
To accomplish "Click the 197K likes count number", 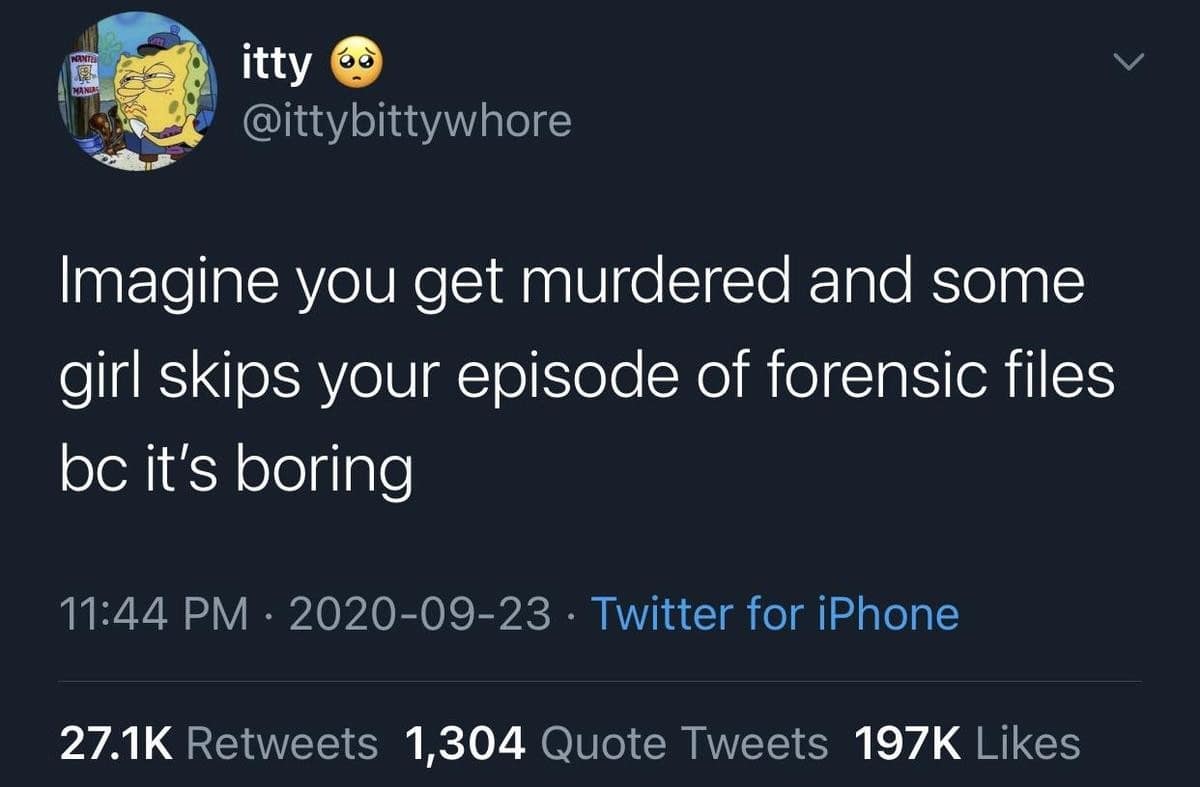I will click(x=907, y=744).
